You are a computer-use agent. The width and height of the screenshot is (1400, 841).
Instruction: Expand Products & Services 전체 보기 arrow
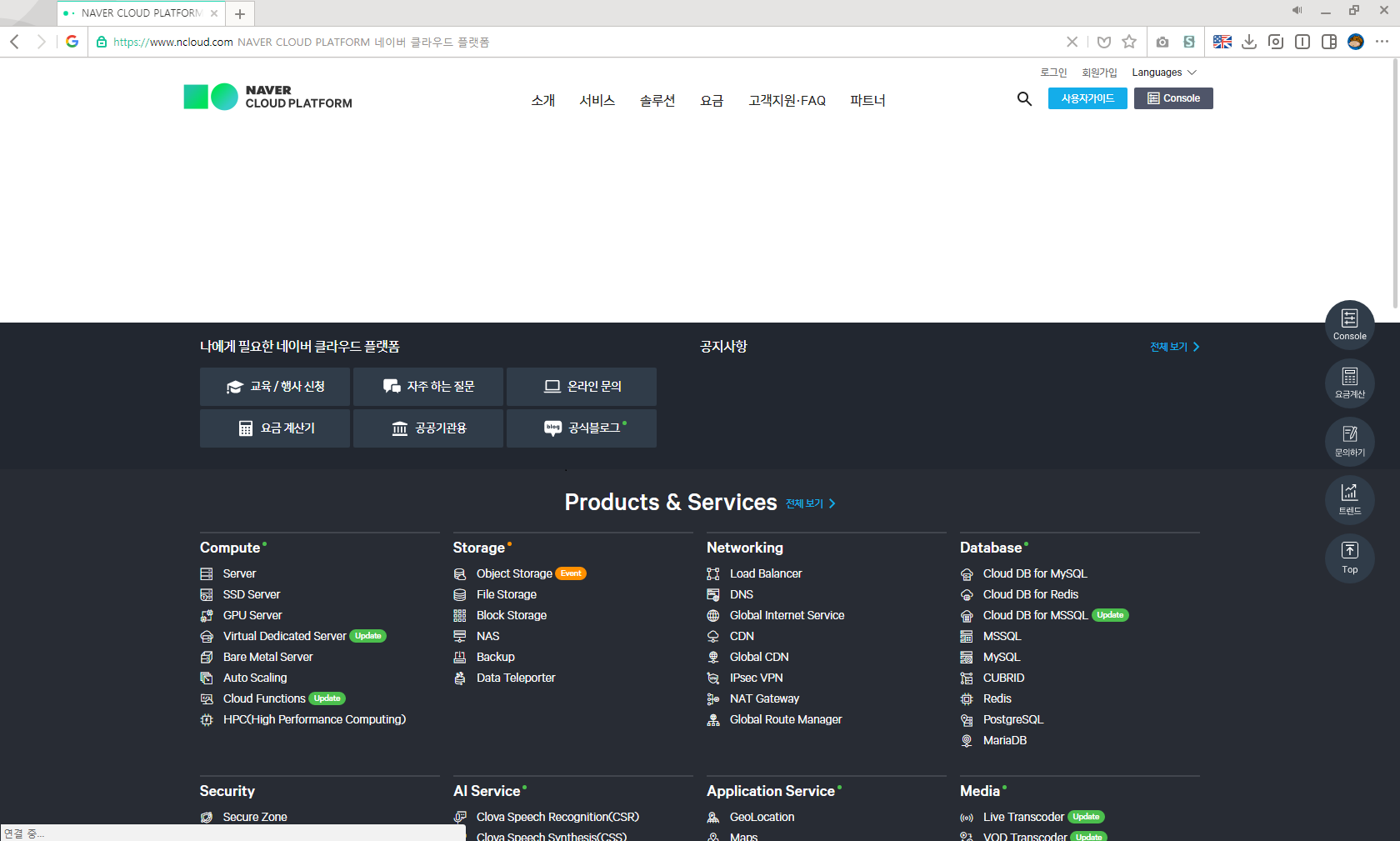[811, 503]
